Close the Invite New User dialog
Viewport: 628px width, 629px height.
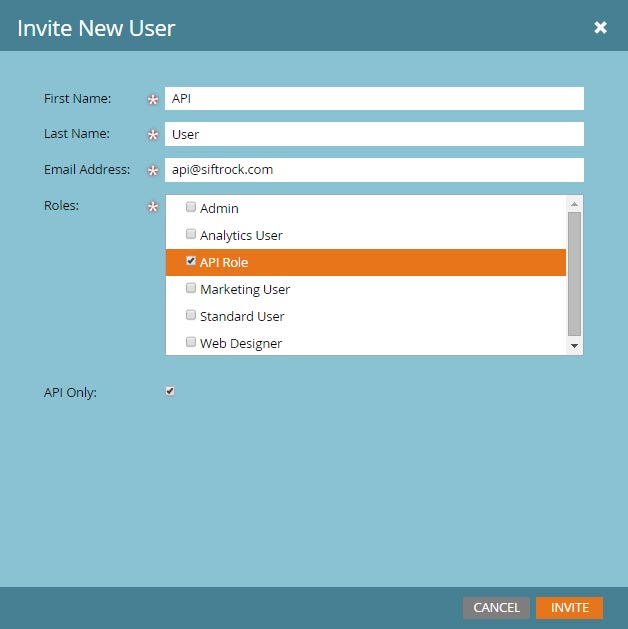[600, 27]
